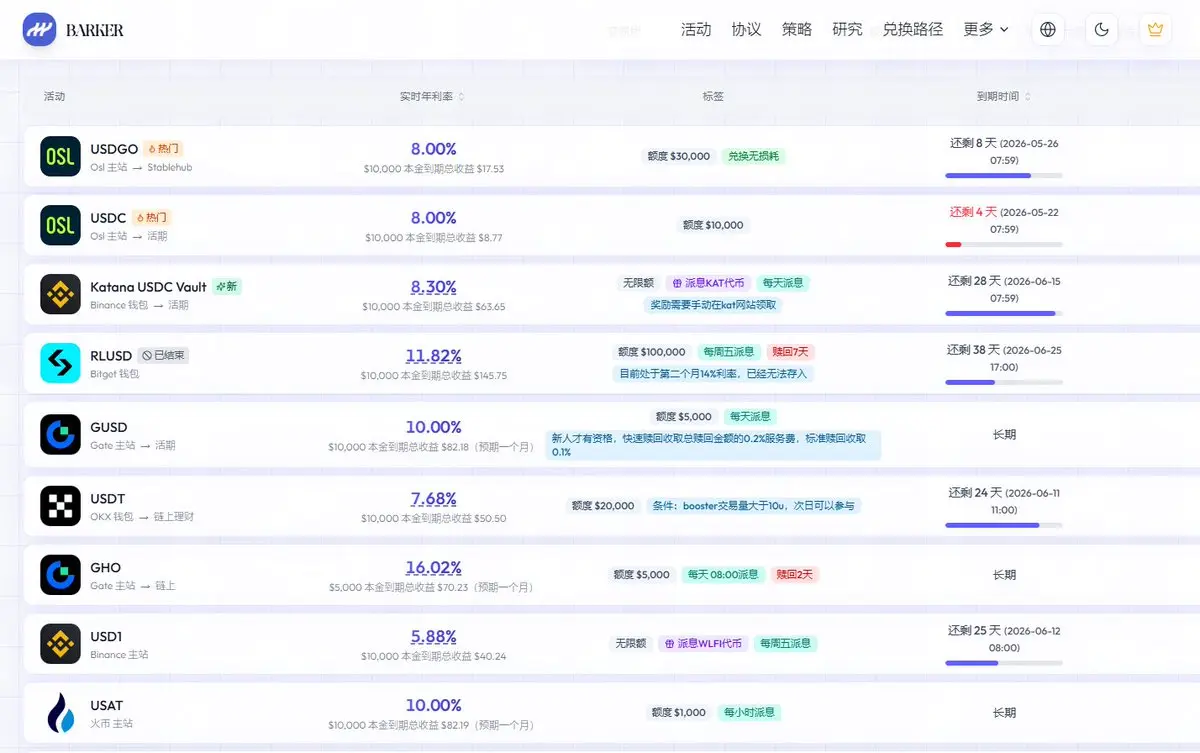Click the 10.00% rate in USAT row
The height and width of the screenshot is (753, 1200).
pos(433,705)
